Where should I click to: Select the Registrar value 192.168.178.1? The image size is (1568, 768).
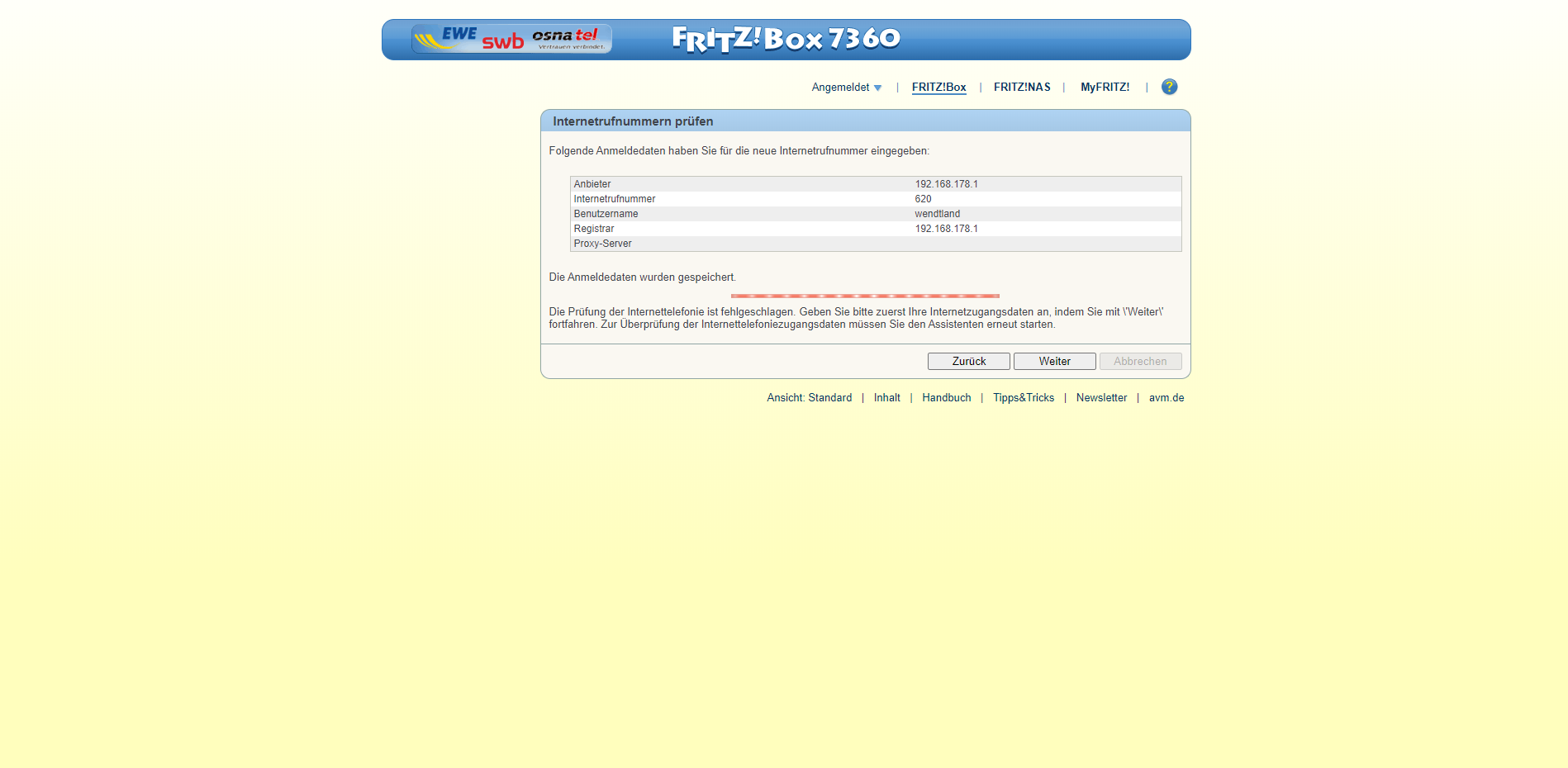tap(946, 229)
